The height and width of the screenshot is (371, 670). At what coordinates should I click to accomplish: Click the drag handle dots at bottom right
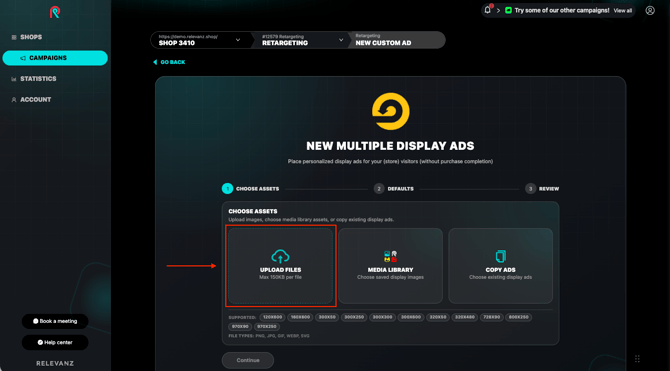point(637,359)
